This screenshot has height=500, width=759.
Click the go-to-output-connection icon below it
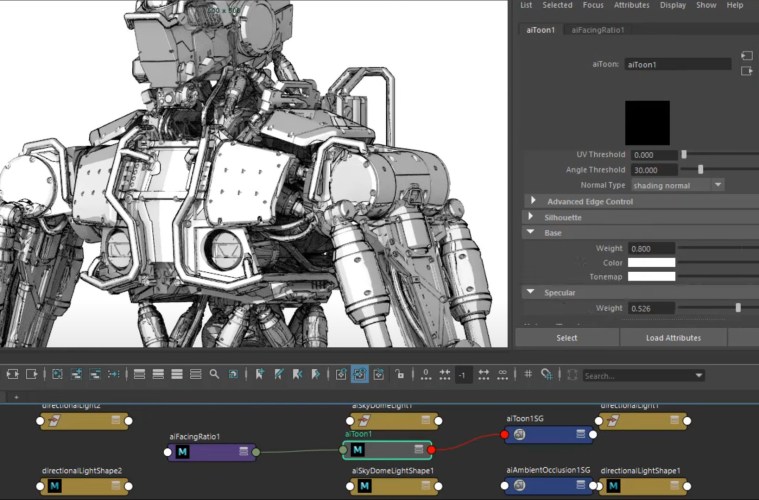(x=746, y=71)
